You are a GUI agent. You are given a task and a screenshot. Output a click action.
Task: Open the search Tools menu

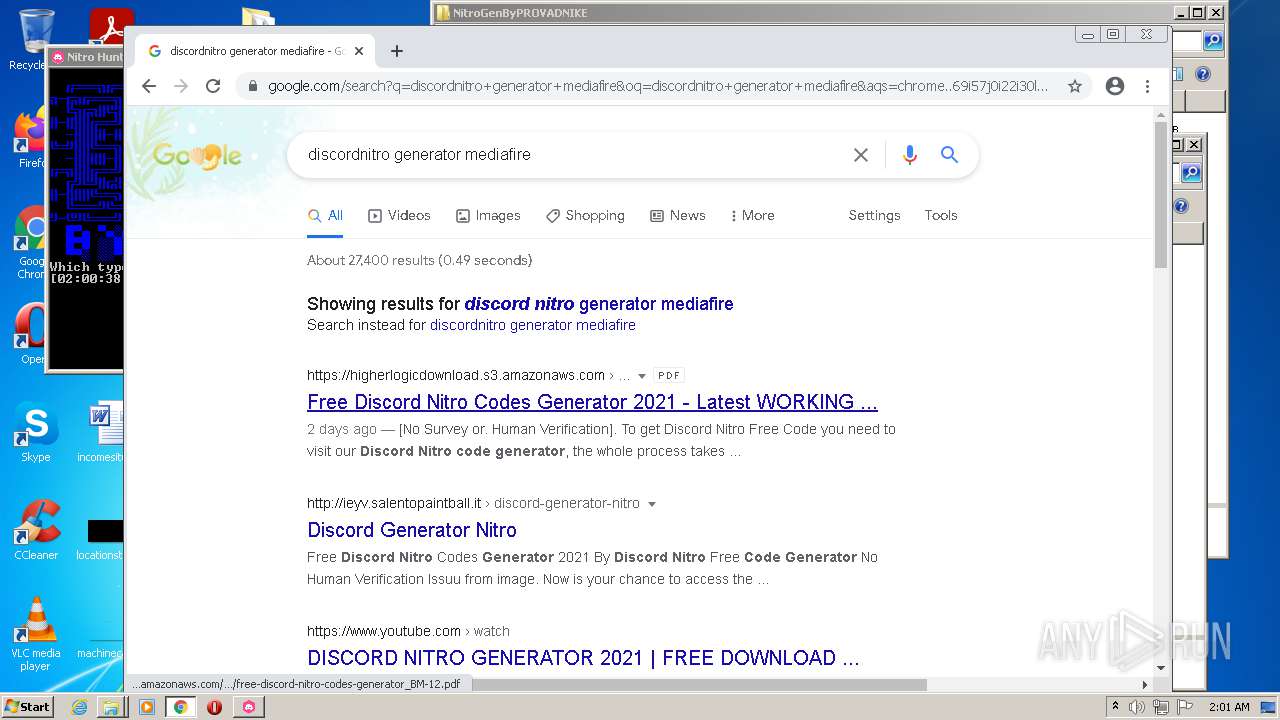click(x=941, y=215)
